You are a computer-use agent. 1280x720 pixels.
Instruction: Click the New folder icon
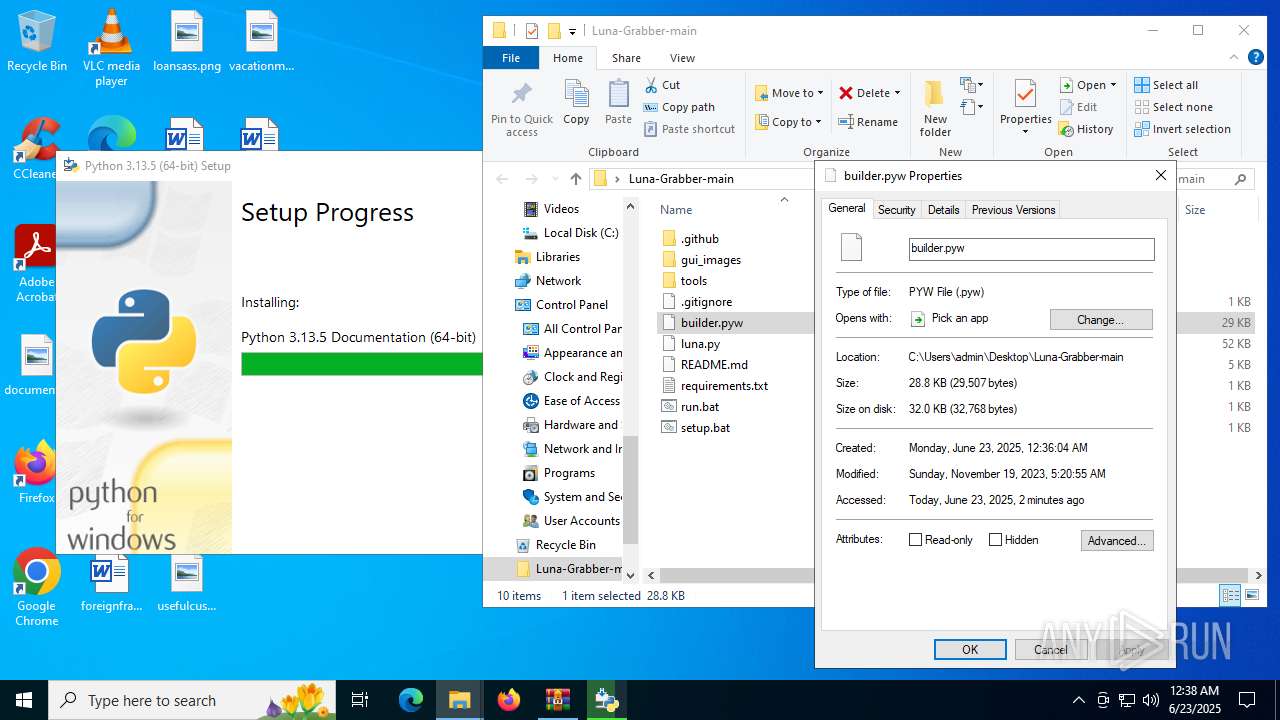click(935, 95)
